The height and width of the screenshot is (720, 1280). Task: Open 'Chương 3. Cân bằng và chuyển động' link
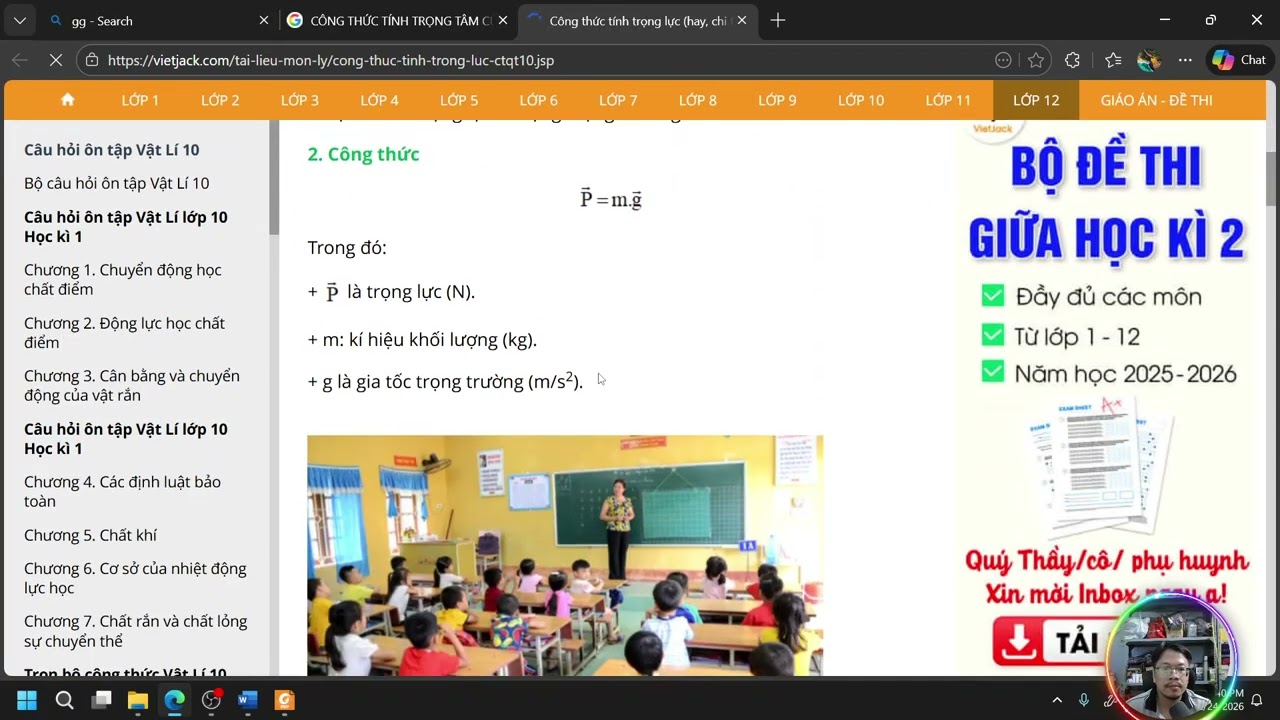point(132,385)
